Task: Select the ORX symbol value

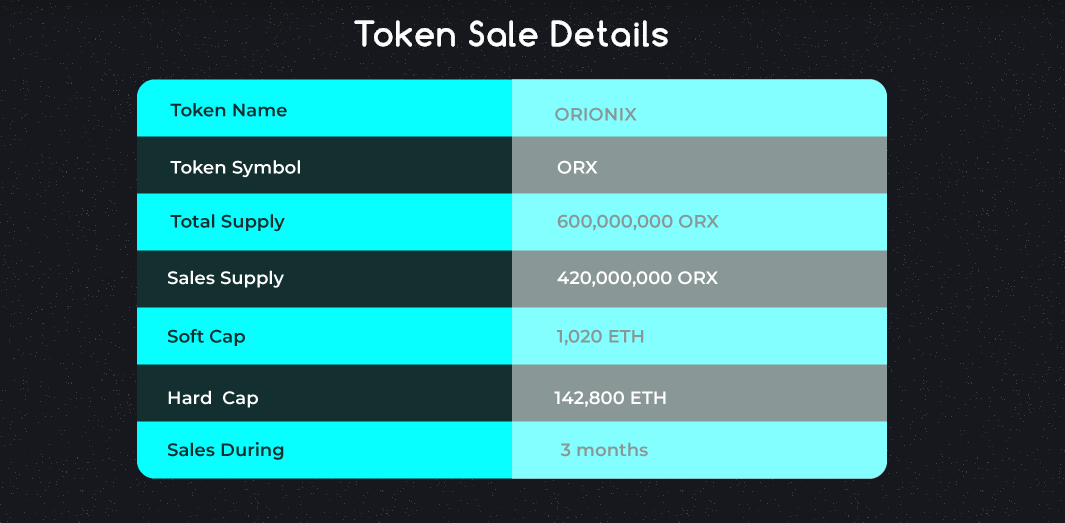Action: [577, 167]
